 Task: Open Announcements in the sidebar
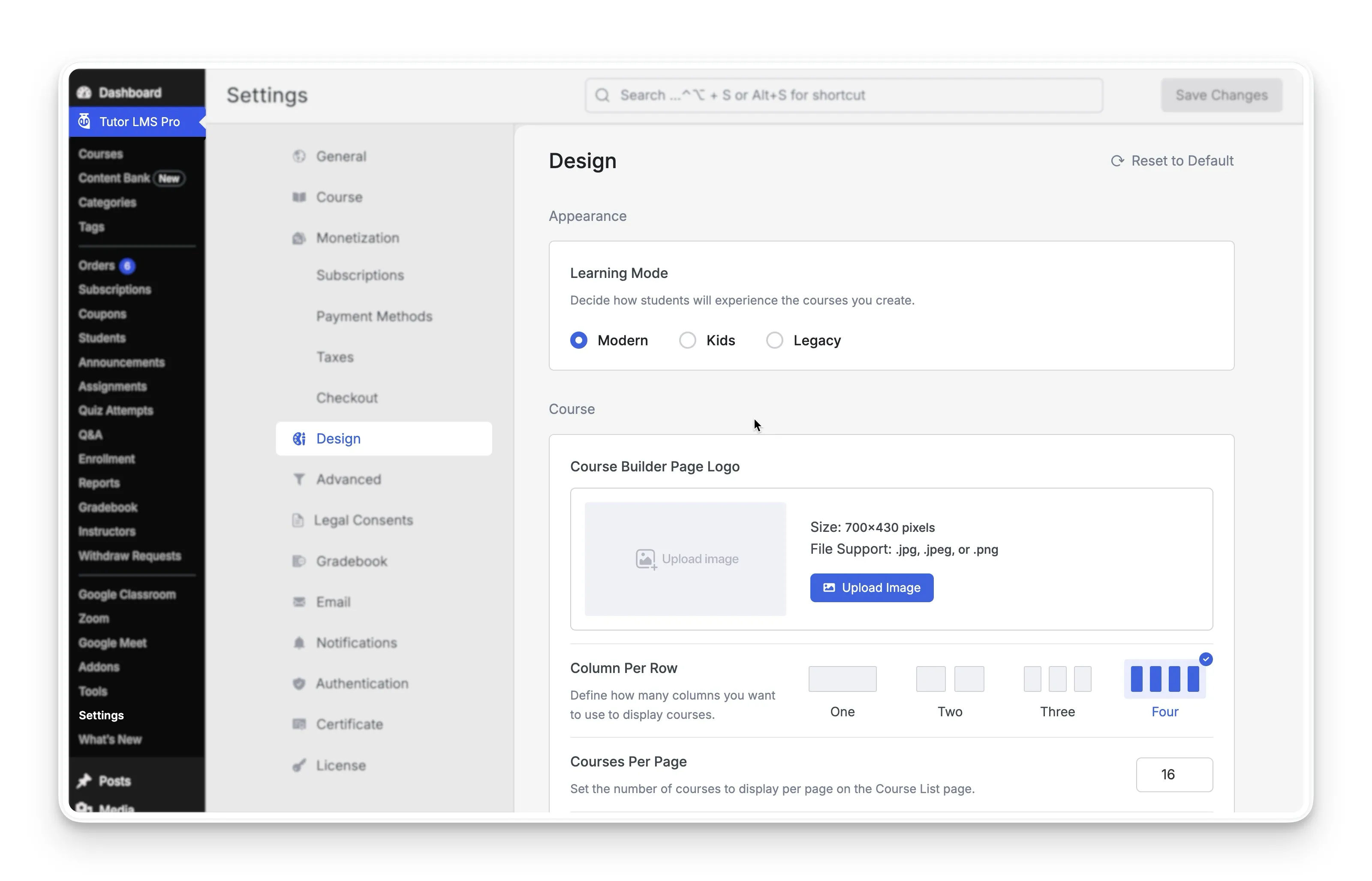click(x=121, y=362)
